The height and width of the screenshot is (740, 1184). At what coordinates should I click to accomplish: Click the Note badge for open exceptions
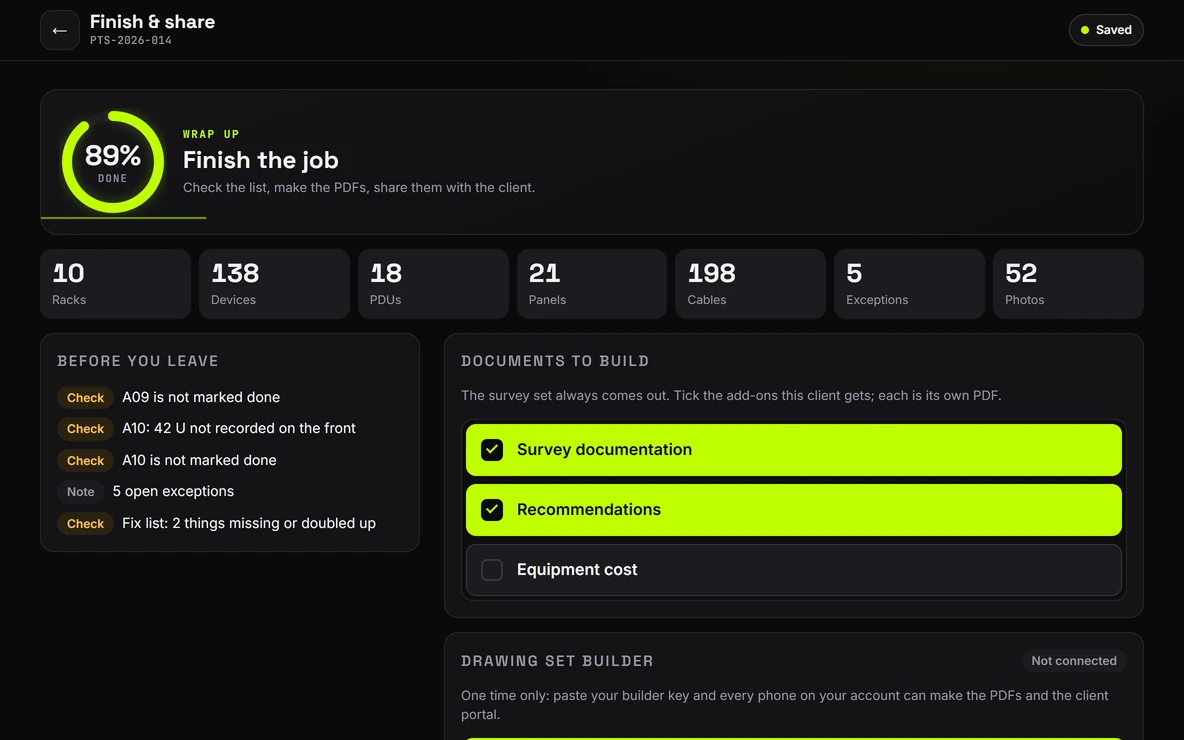click(x=81, y=492)
